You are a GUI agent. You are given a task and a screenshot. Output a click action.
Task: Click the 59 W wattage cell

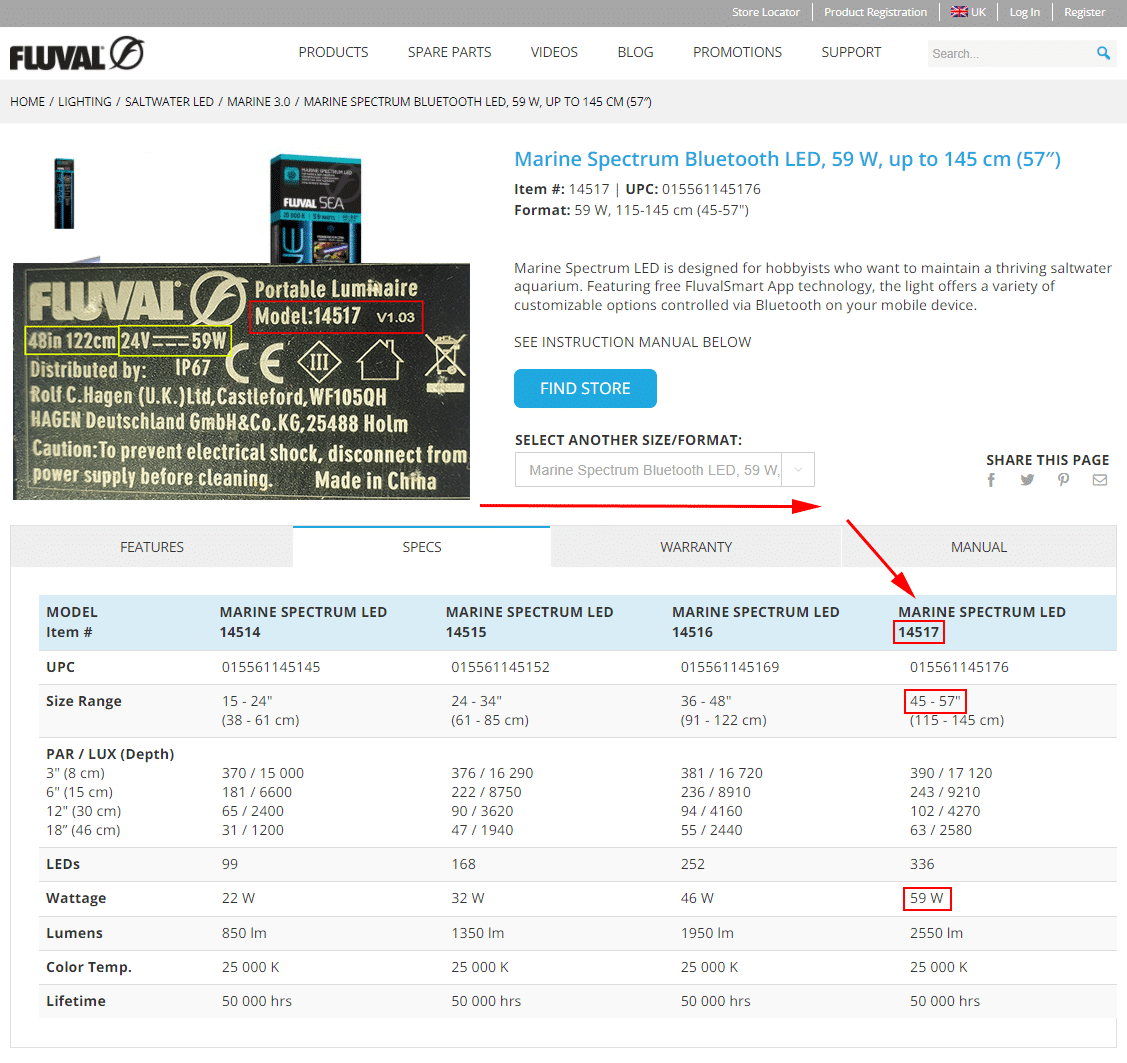(926, 898)
